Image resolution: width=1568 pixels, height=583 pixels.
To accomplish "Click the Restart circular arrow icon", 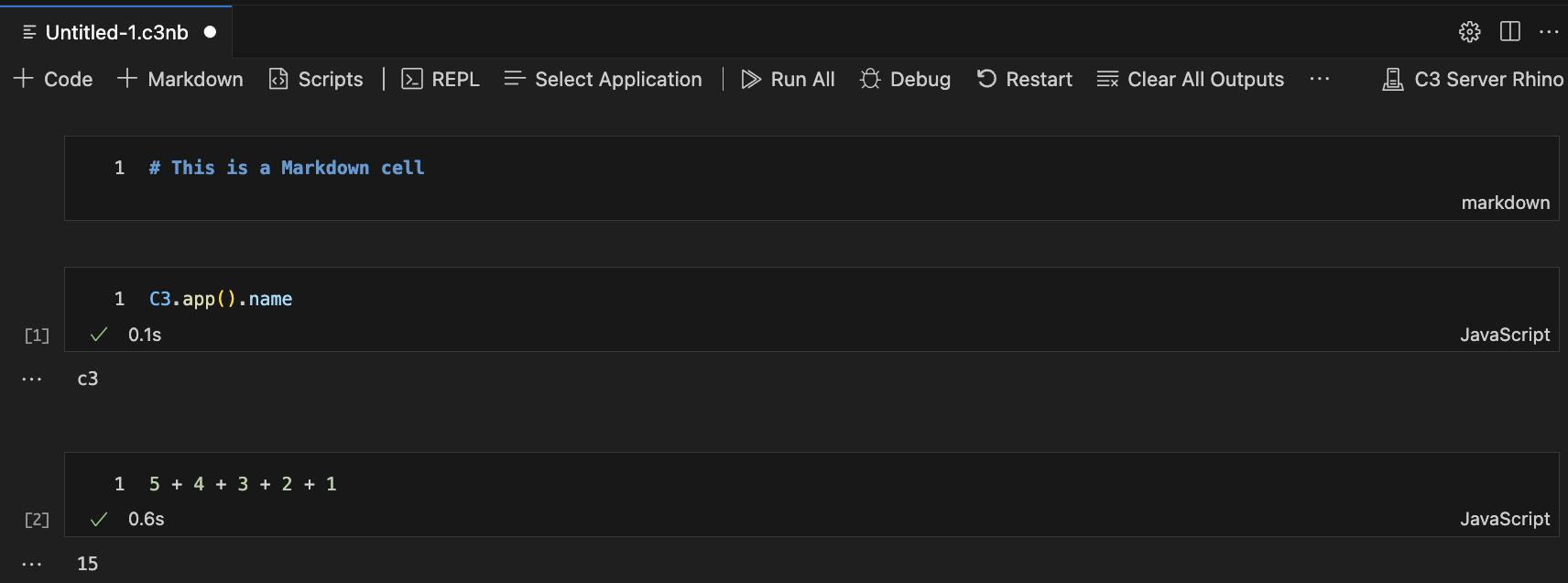I will (986, 80).
